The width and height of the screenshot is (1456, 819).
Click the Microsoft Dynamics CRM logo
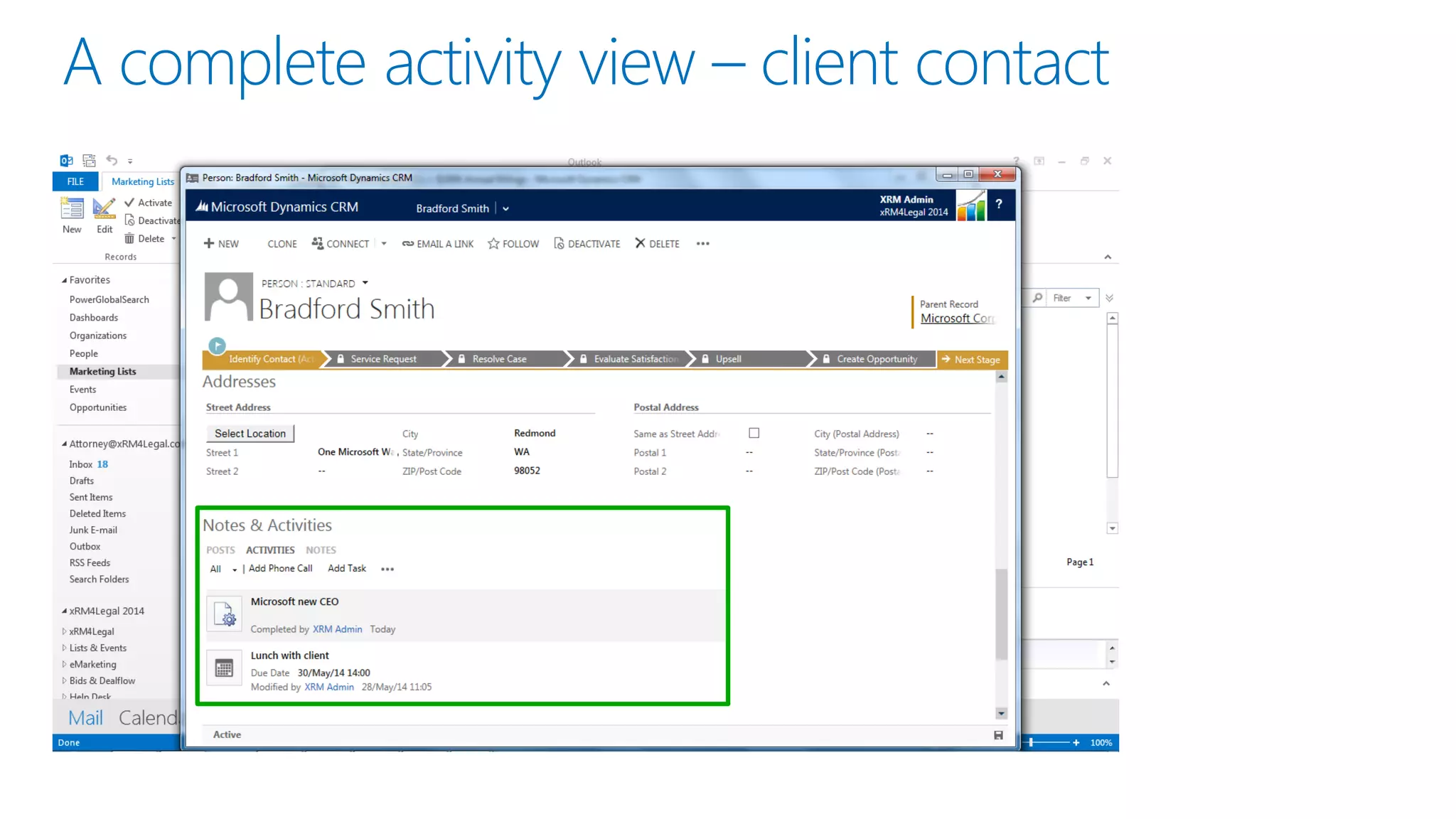pos(277,207)
